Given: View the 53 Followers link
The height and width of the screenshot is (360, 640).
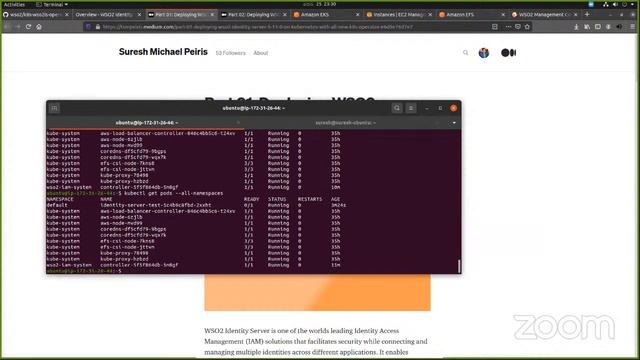Looking at the screenshot, I should tap(231, 53).
